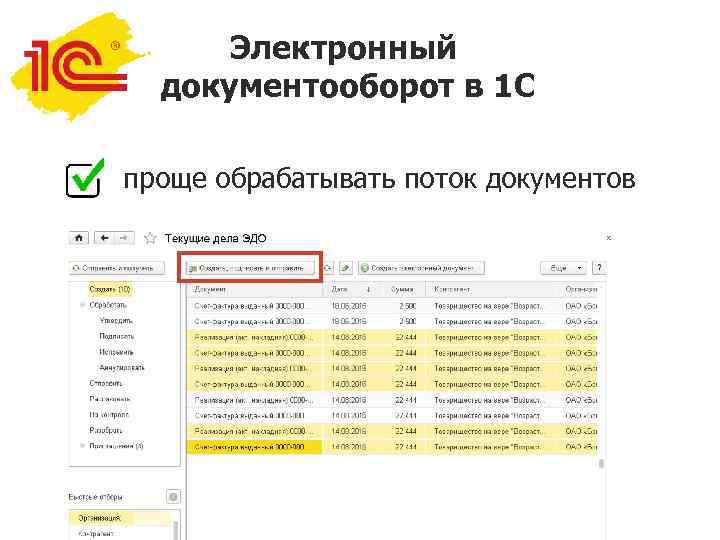This screenshot has height=540, width=720.
Task: Click the quick filters list scrollbar
Action: tap(175, 529)
